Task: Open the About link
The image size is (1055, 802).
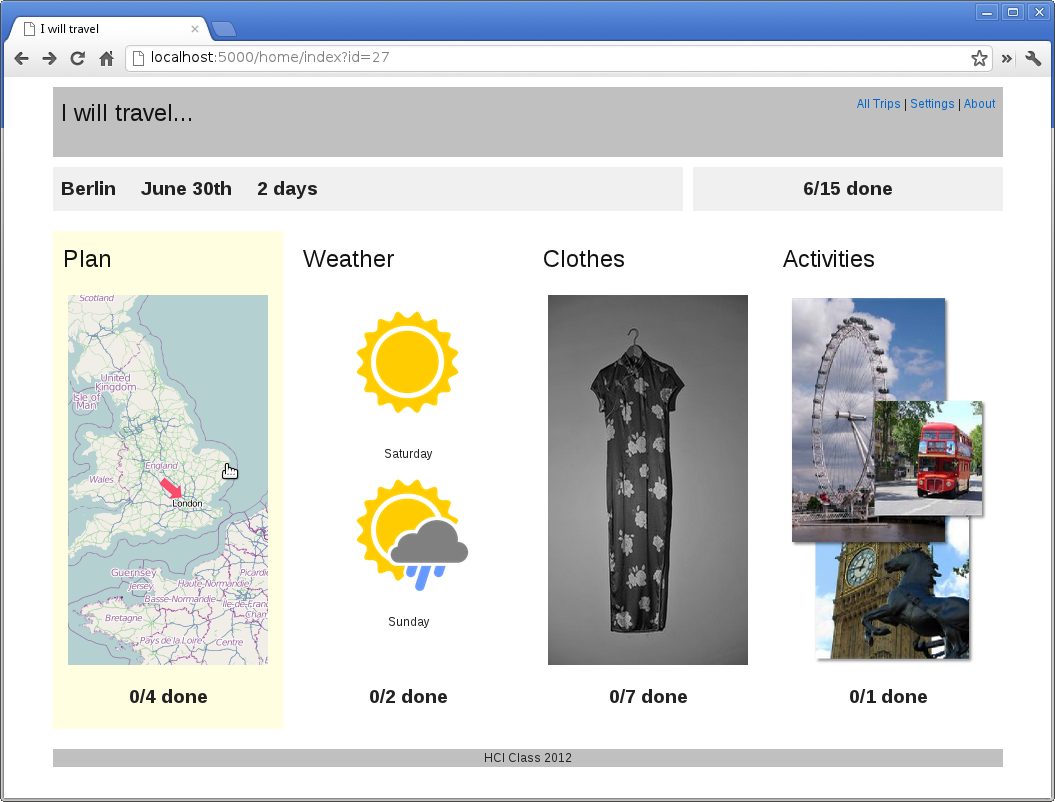Action: click(979, 104)
